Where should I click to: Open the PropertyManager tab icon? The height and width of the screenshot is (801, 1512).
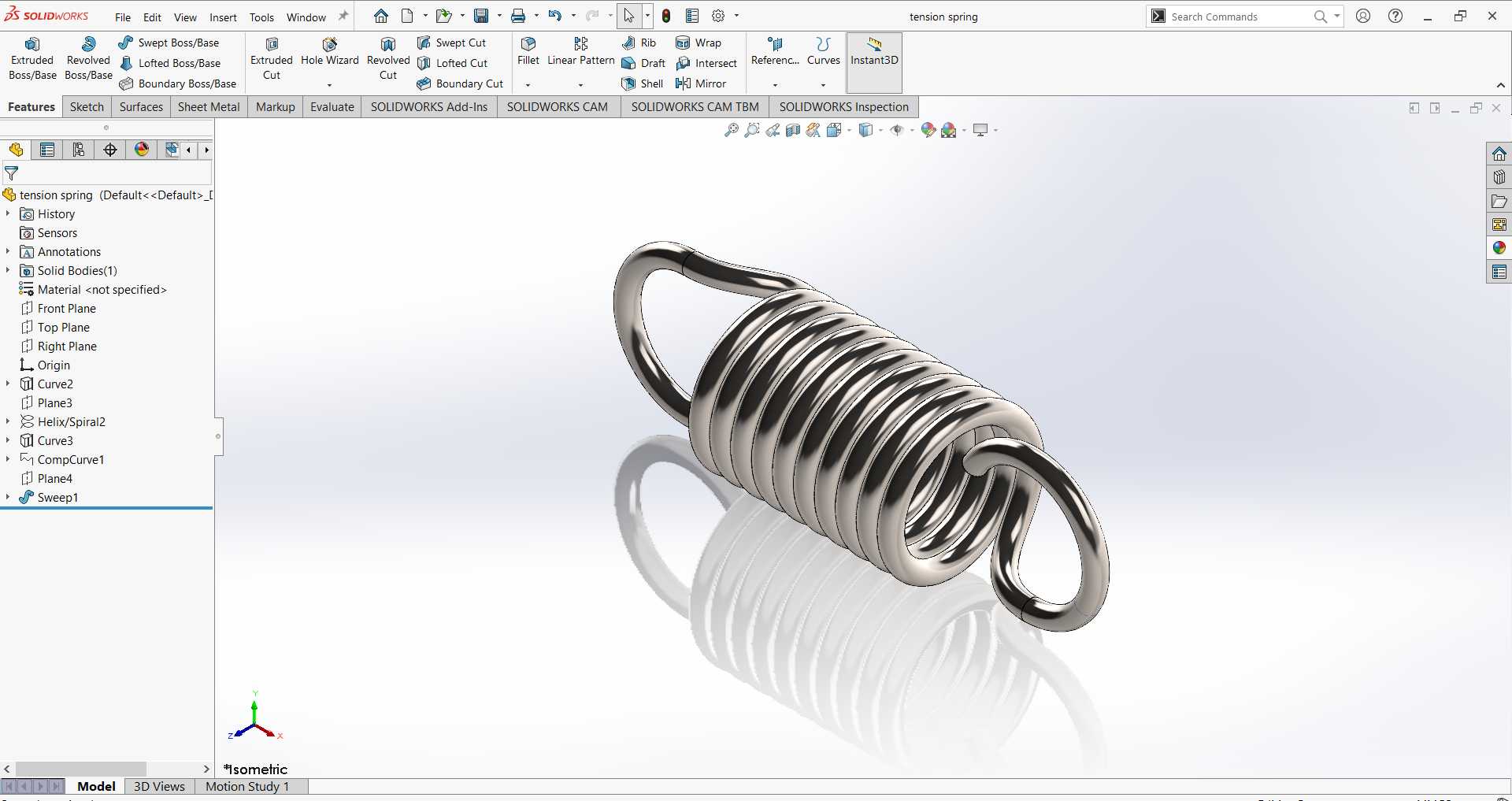pos(47,150)
